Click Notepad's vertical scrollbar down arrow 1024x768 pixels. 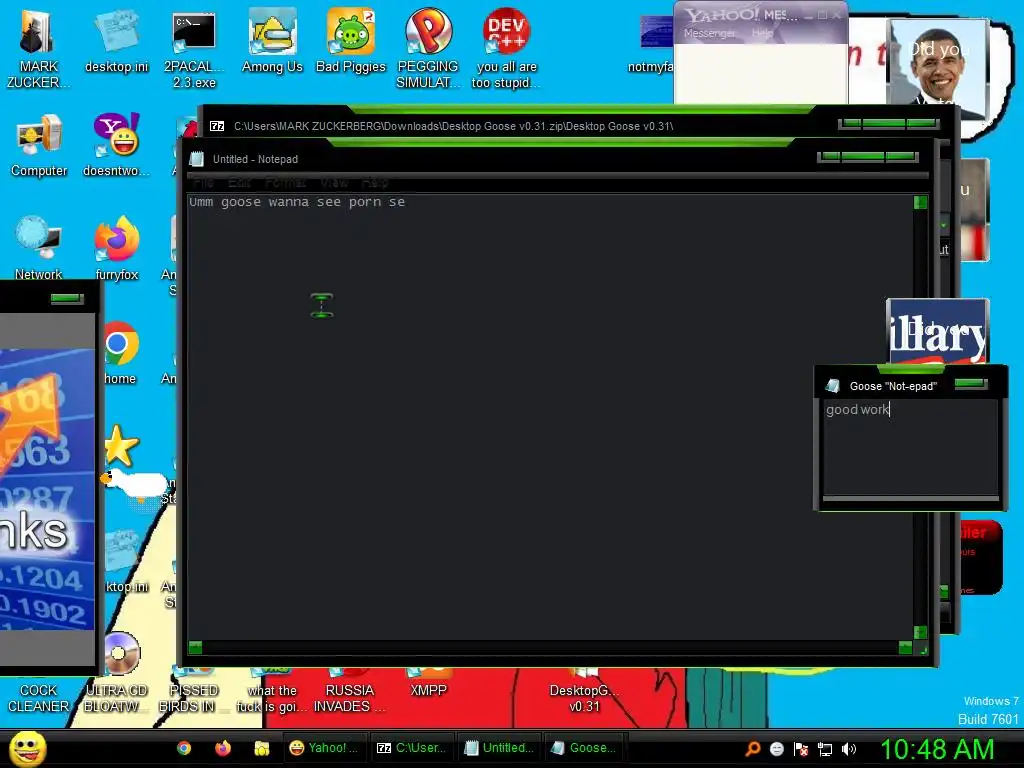pyautogui.click(x=920, y=632)
